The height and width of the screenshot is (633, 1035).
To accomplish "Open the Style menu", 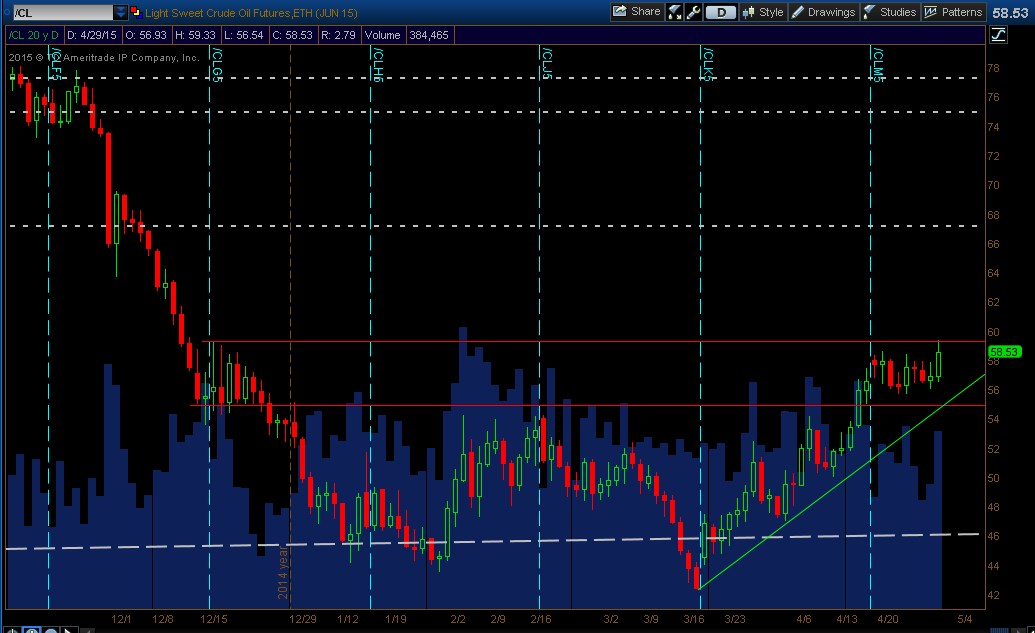I will pos(763,12).
